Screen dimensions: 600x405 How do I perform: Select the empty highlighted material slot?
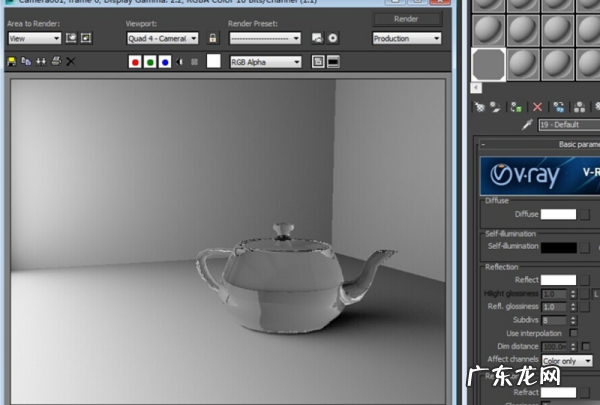[489, 66]
